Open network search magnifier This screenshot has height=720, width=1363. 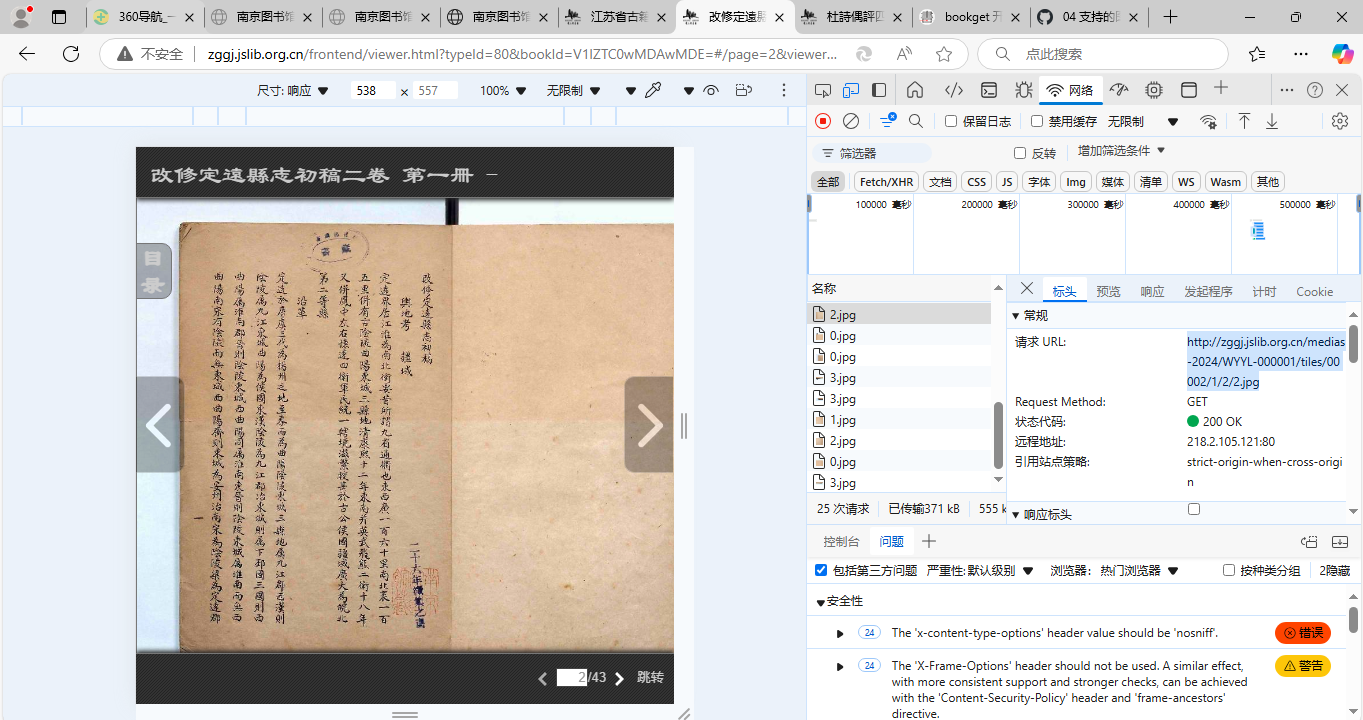[915, 121]
